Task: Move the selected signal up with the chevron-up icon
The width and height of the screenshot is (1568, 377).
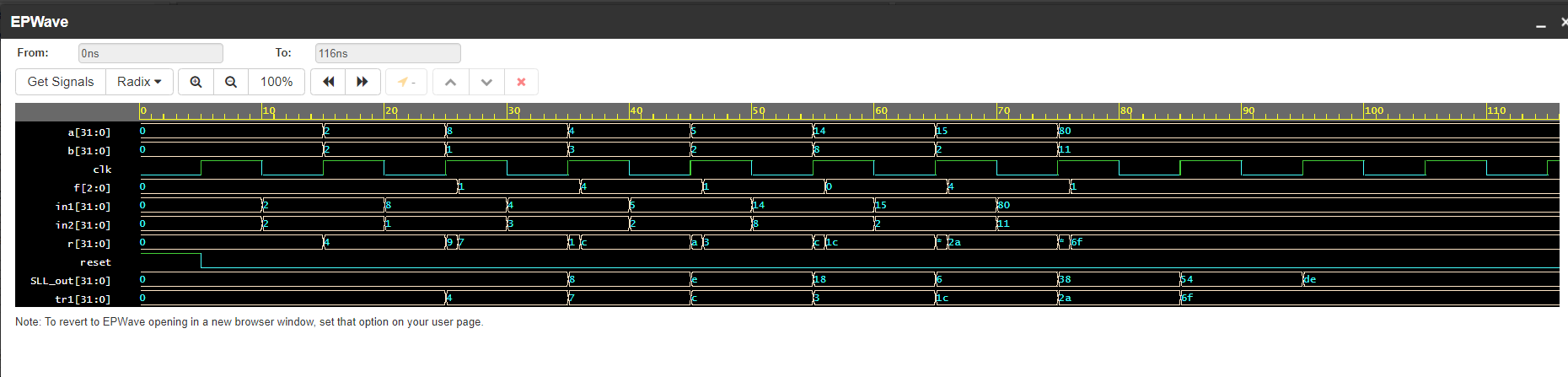Action: [450, 82]
